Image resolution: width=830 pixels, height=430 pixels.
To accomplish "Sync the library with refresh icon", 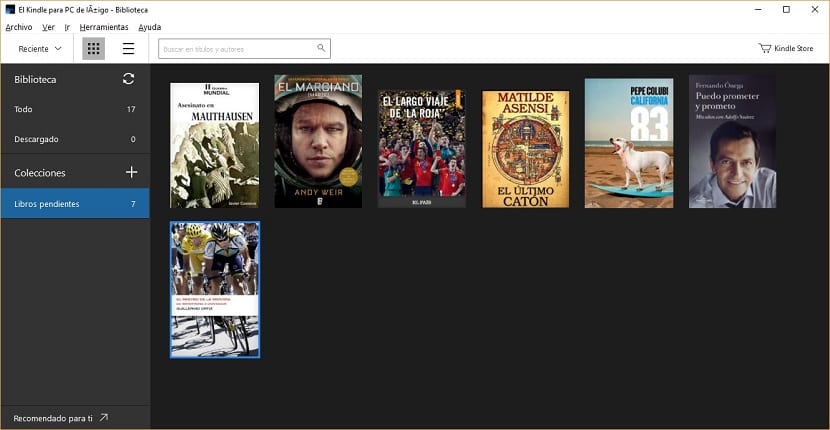I will click(x=128, y=79).
